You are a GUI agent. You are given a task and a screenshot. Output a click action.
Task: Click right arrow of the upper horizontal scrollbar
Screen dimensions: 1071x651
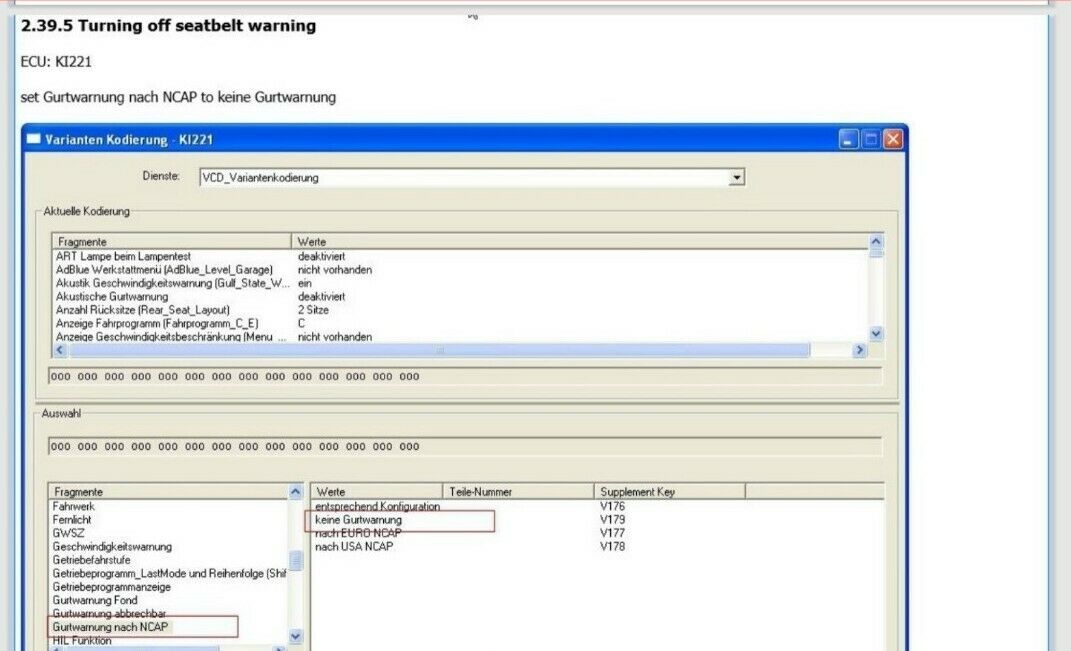click(x=859, y=350)
